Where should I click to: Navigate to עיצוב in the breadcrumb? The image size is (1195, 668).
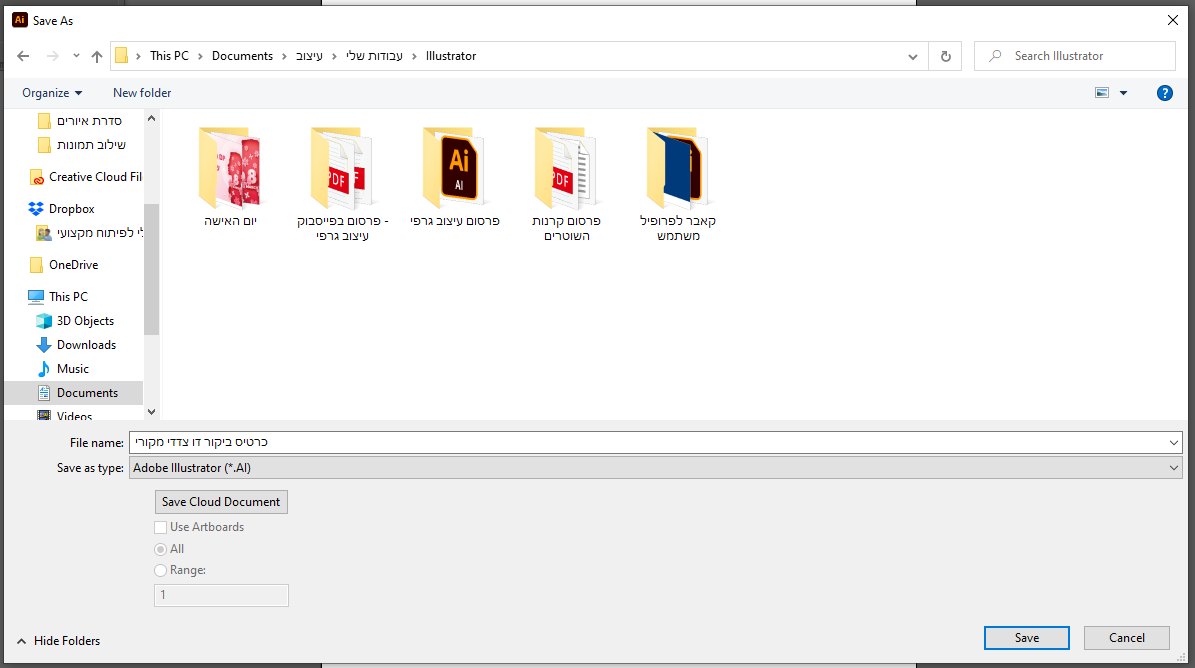pyautogui.click(x=309, y=56)
